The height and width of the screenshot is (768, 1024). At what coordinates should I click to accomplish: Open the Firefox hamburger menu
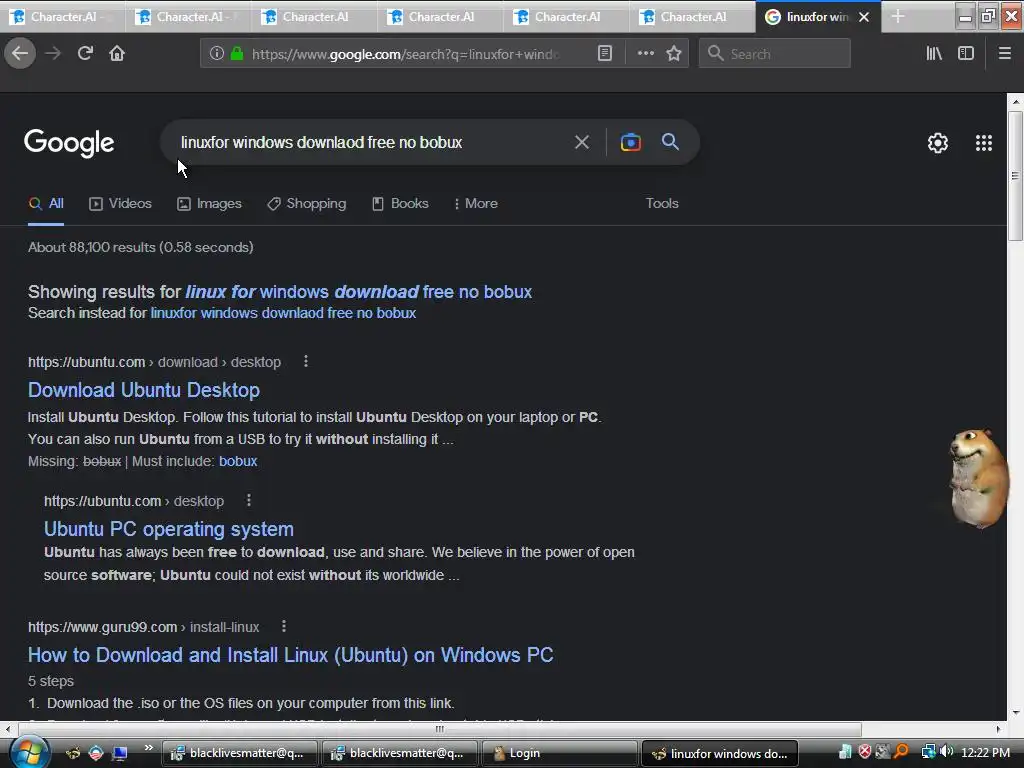(1005, 54)
